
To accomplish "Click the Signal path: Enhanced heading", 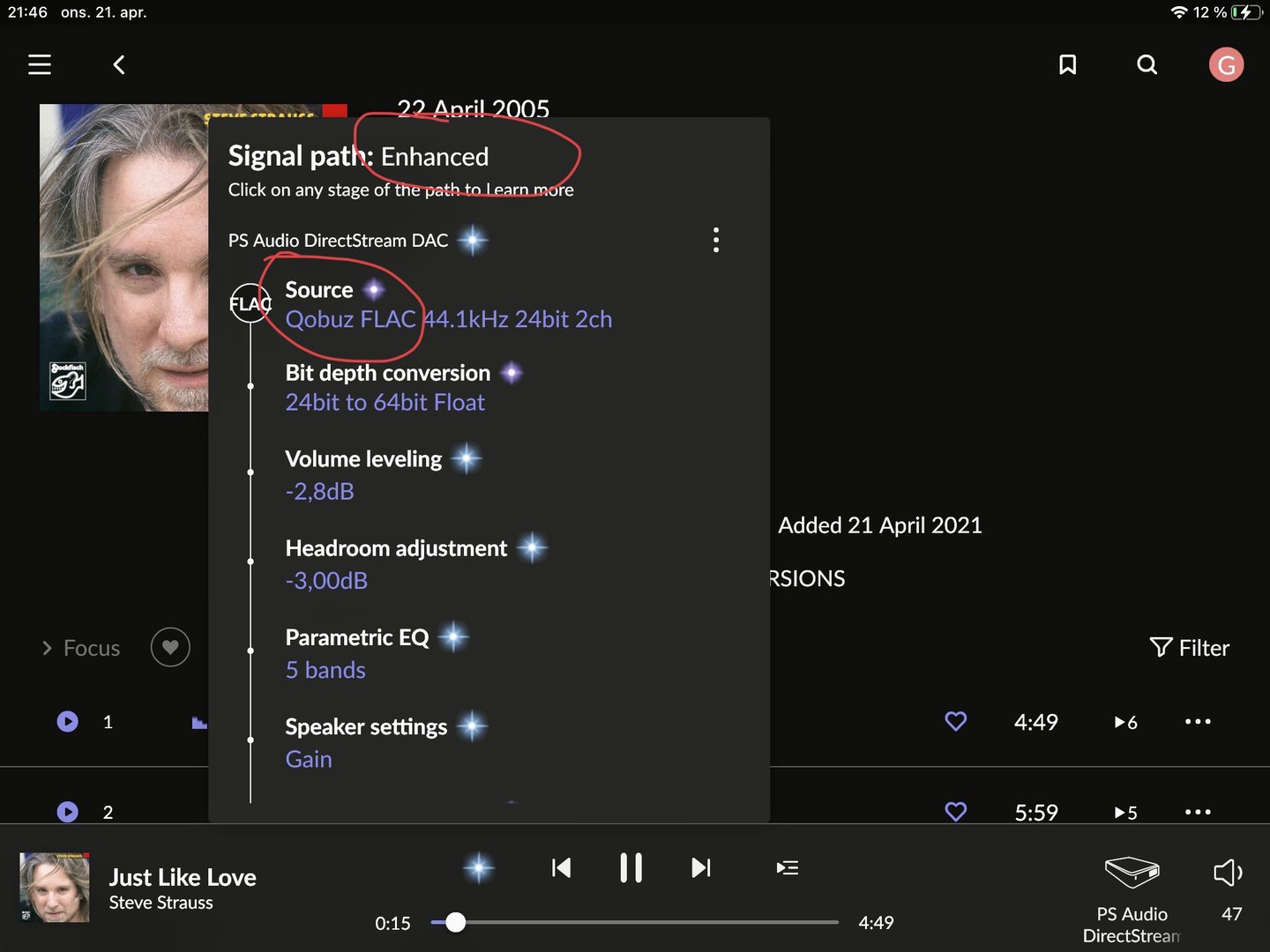I will (358, 156).
